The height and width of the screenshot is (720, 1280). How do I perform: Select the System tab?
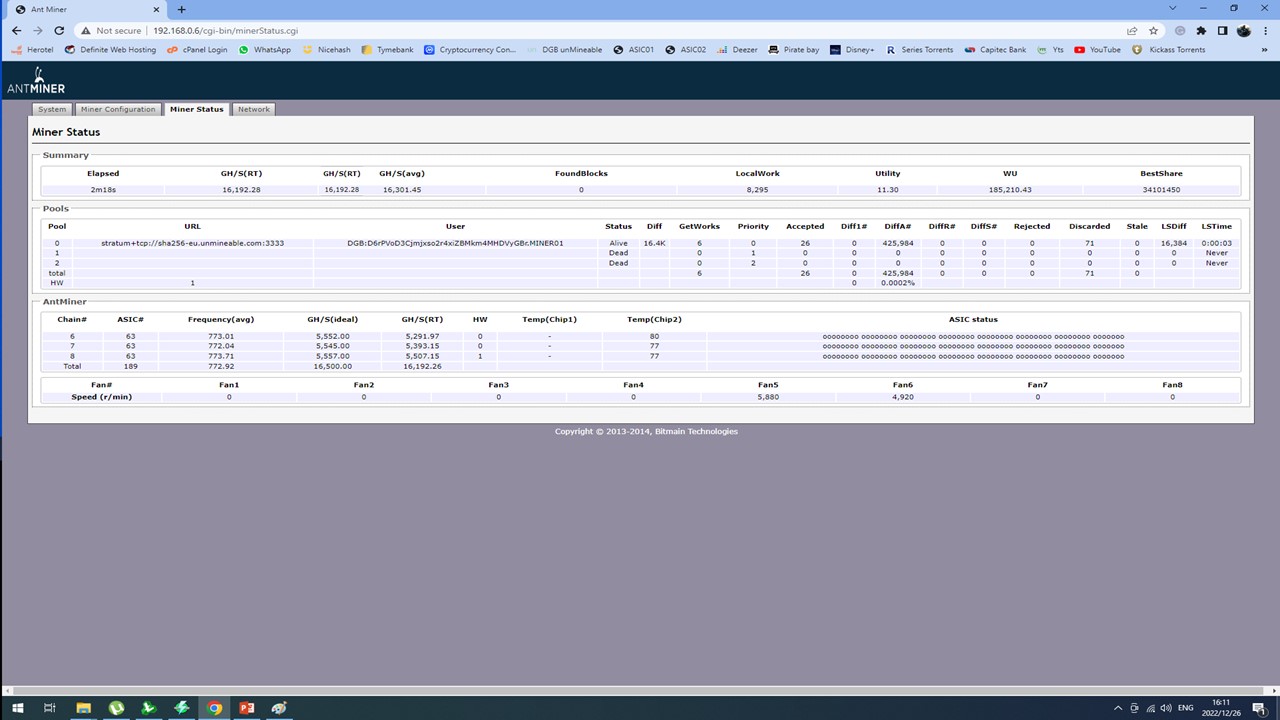pyautogui.click(x=52, y=109)
